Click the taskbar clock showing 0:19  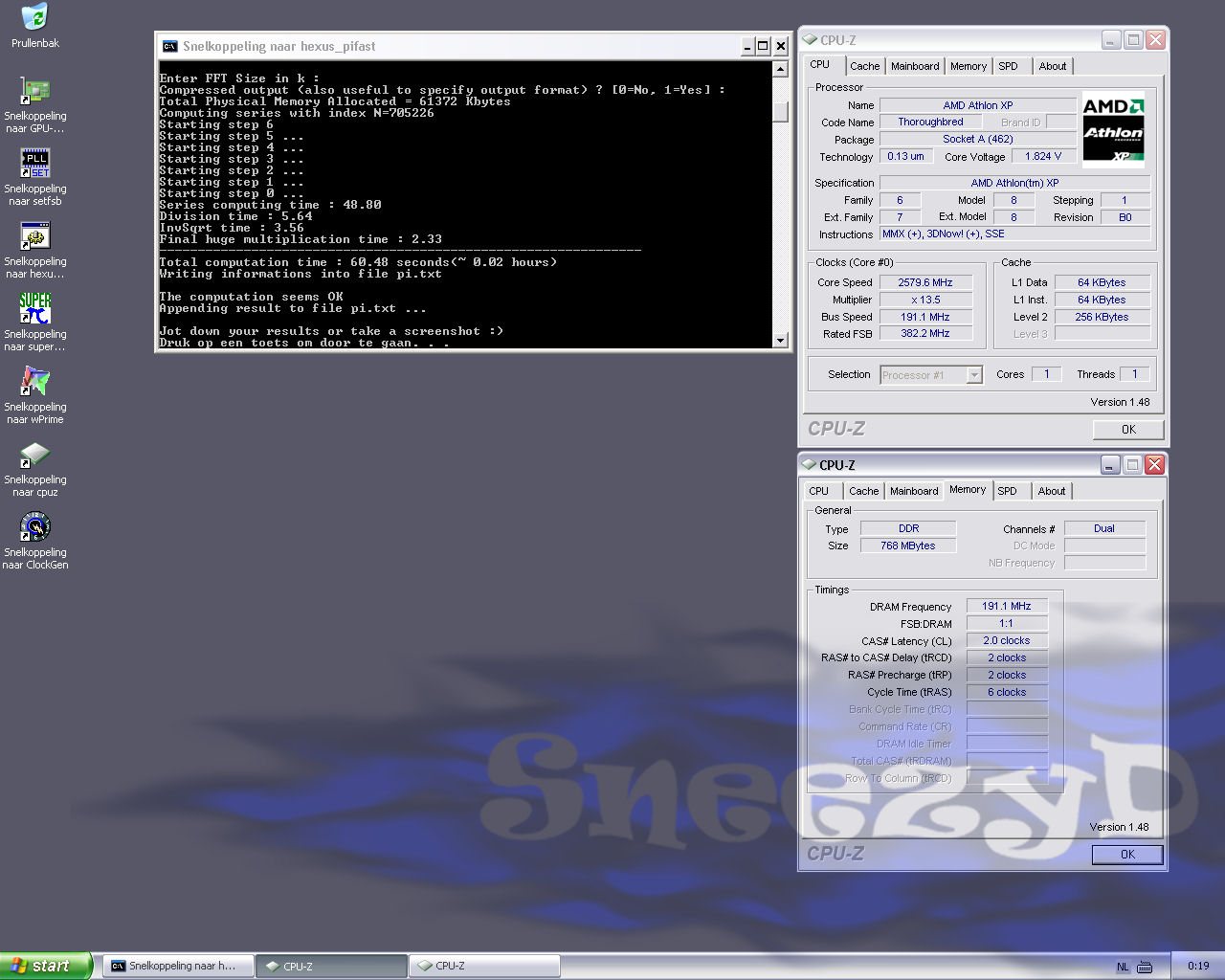point(1197,967)
